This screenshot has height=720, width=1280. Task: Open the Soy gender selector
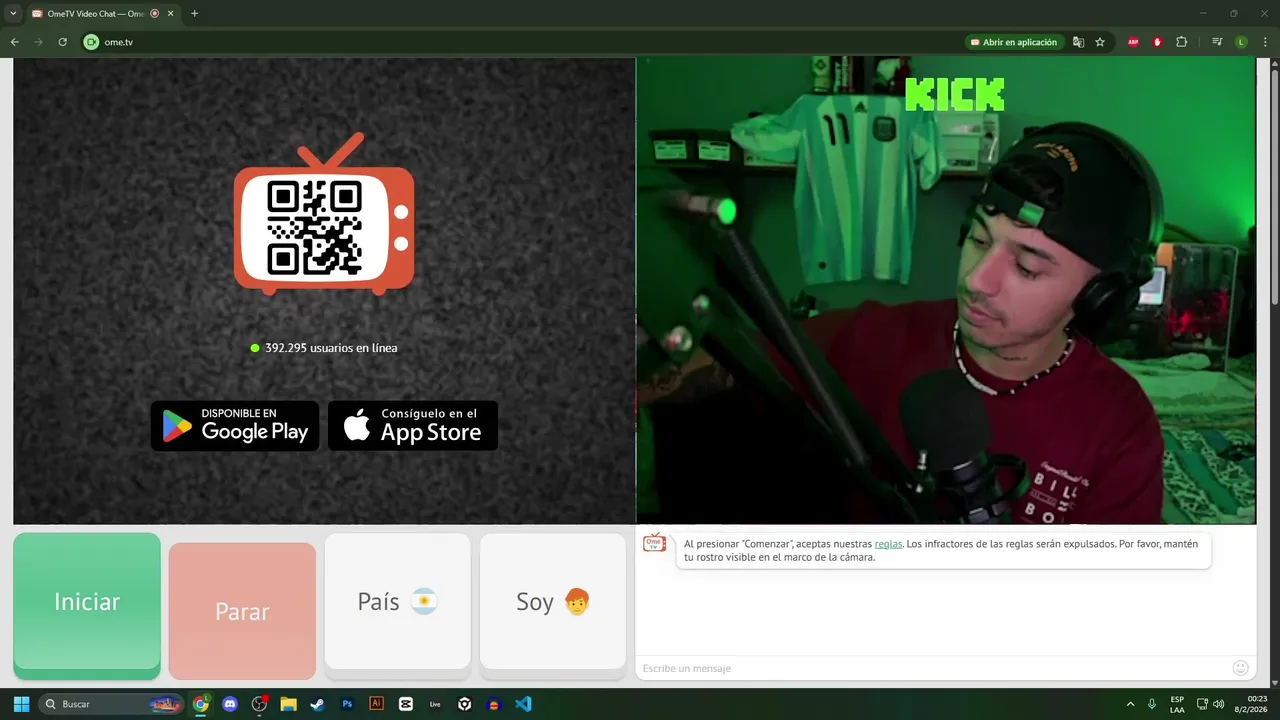[553, 601]
